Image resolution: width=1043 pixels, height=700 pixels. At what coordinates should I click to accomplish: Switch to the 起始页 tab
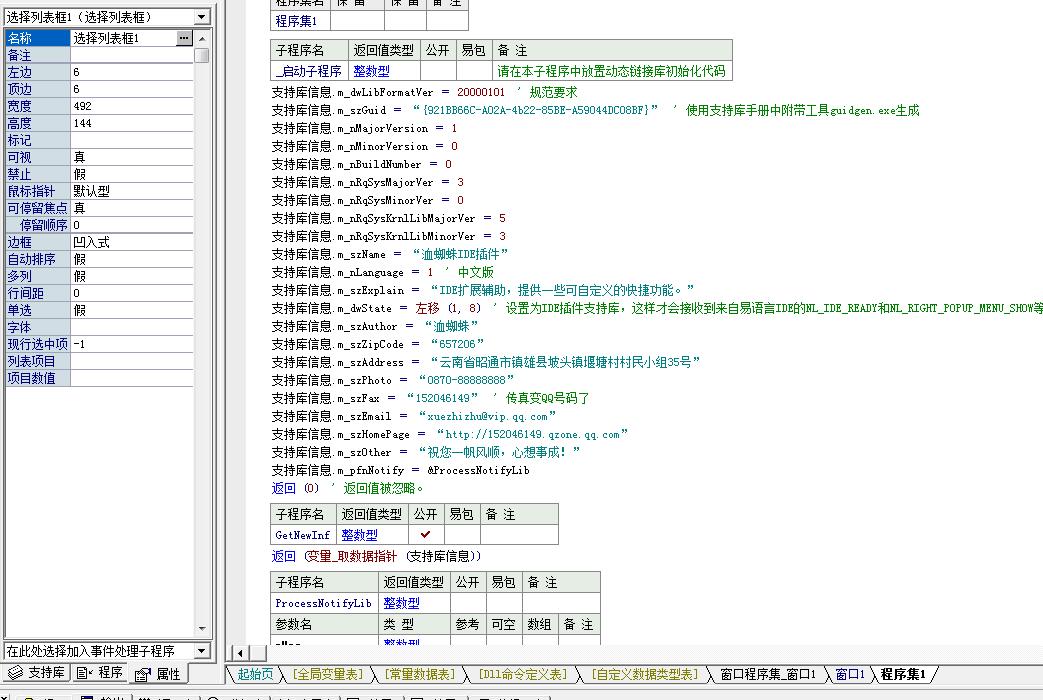[x=255, y=674]
